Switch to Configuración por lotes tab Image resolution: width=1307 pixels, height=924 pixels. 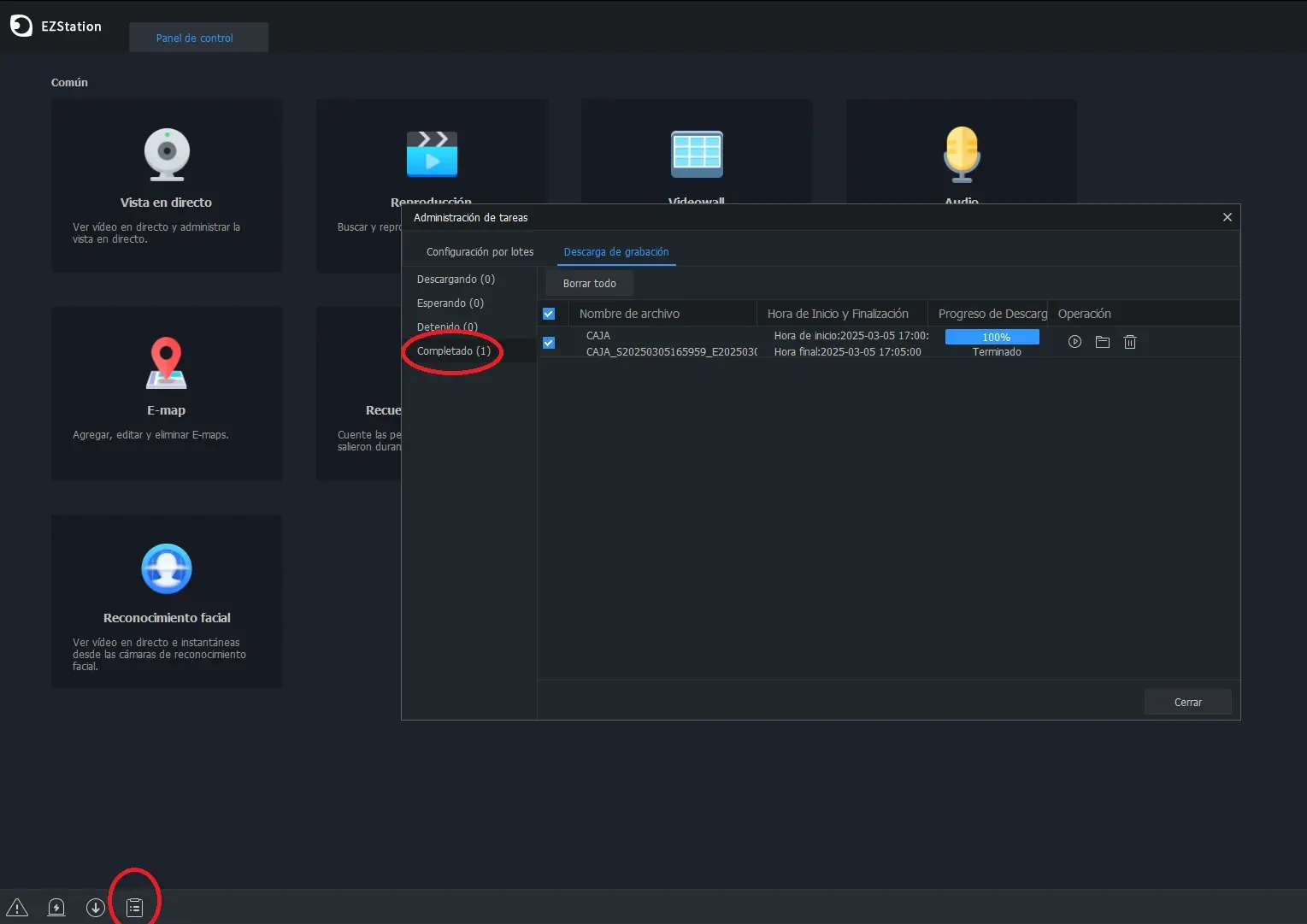(480, 252)
